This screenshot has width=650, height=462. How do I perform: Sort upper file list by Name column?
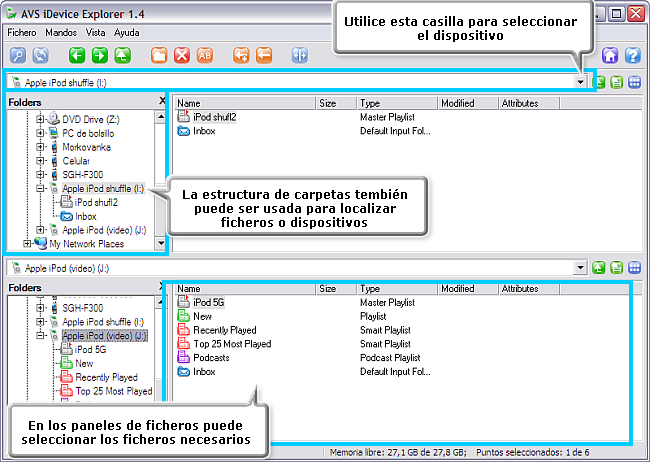(245, 103)
